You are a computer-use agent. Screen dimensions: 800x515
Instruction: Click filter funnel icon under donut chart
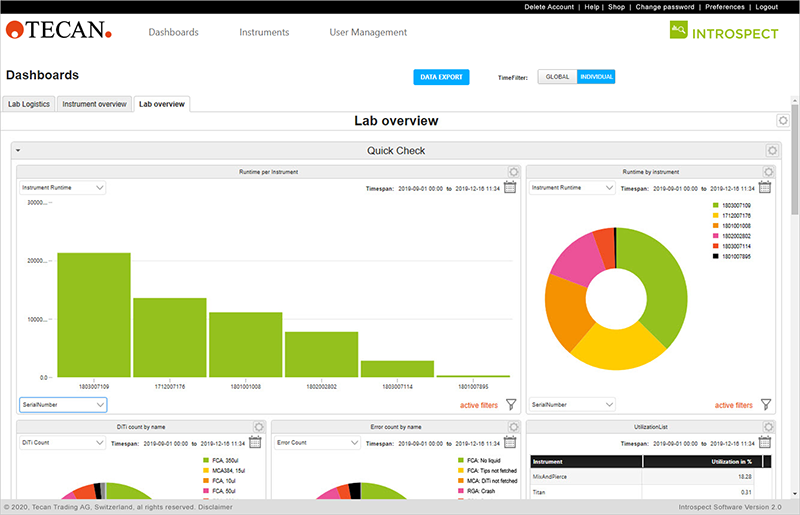coord(766,405)
